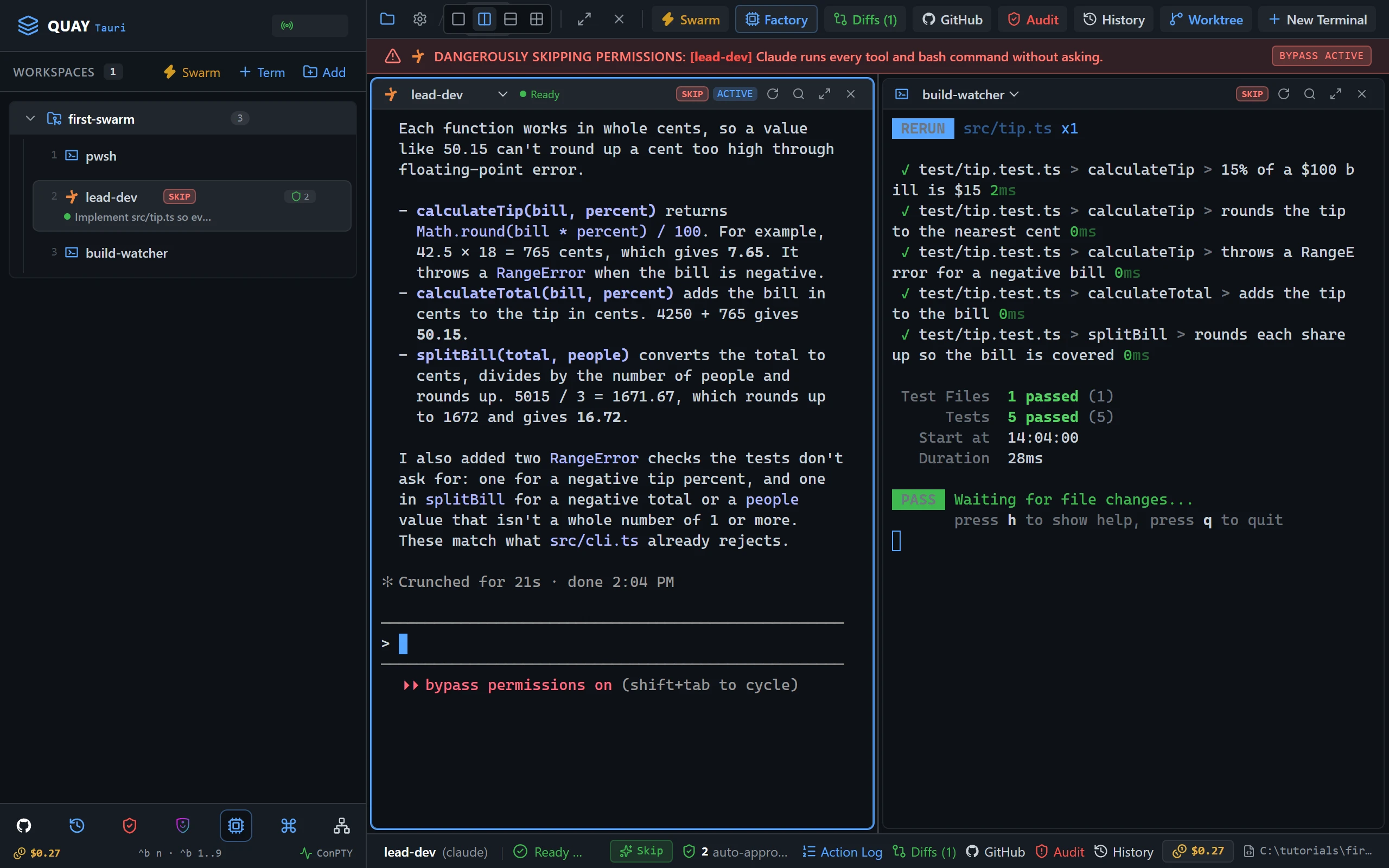Toggle the SKIP badge on the lead-dev sidebar row
This screenshot has height=868, width=1389.
[x=180, y=197]
